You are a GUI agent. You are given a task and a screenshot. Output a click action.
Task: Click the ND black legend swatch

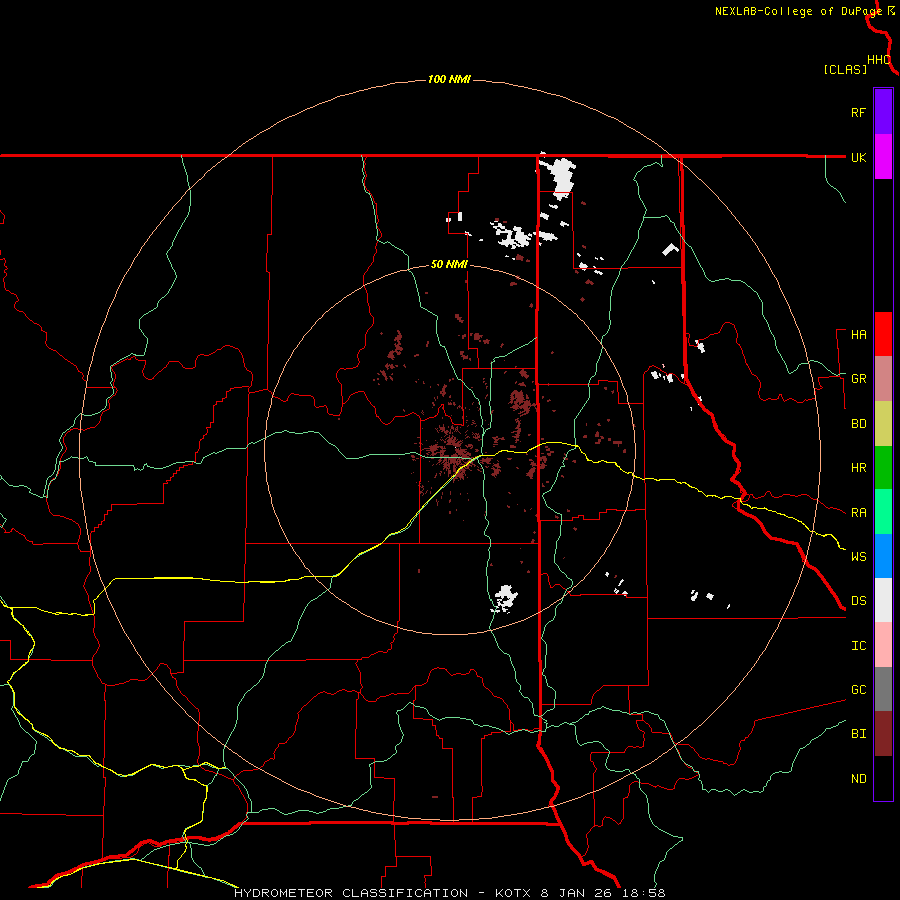pos(883,778)
